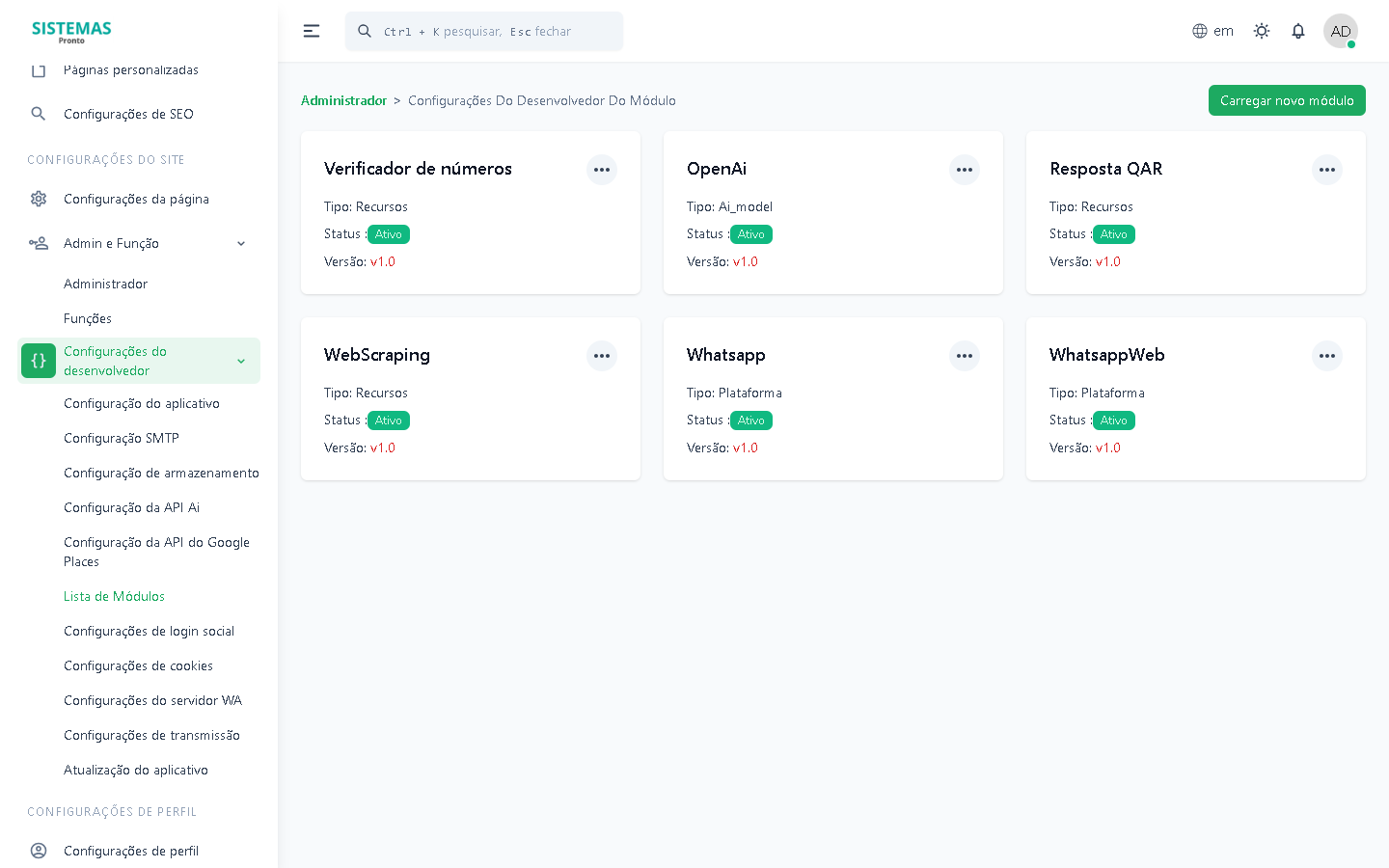
Task: Collapse sidebar with hamburger menu icon
Action: (x=312, y=31)
